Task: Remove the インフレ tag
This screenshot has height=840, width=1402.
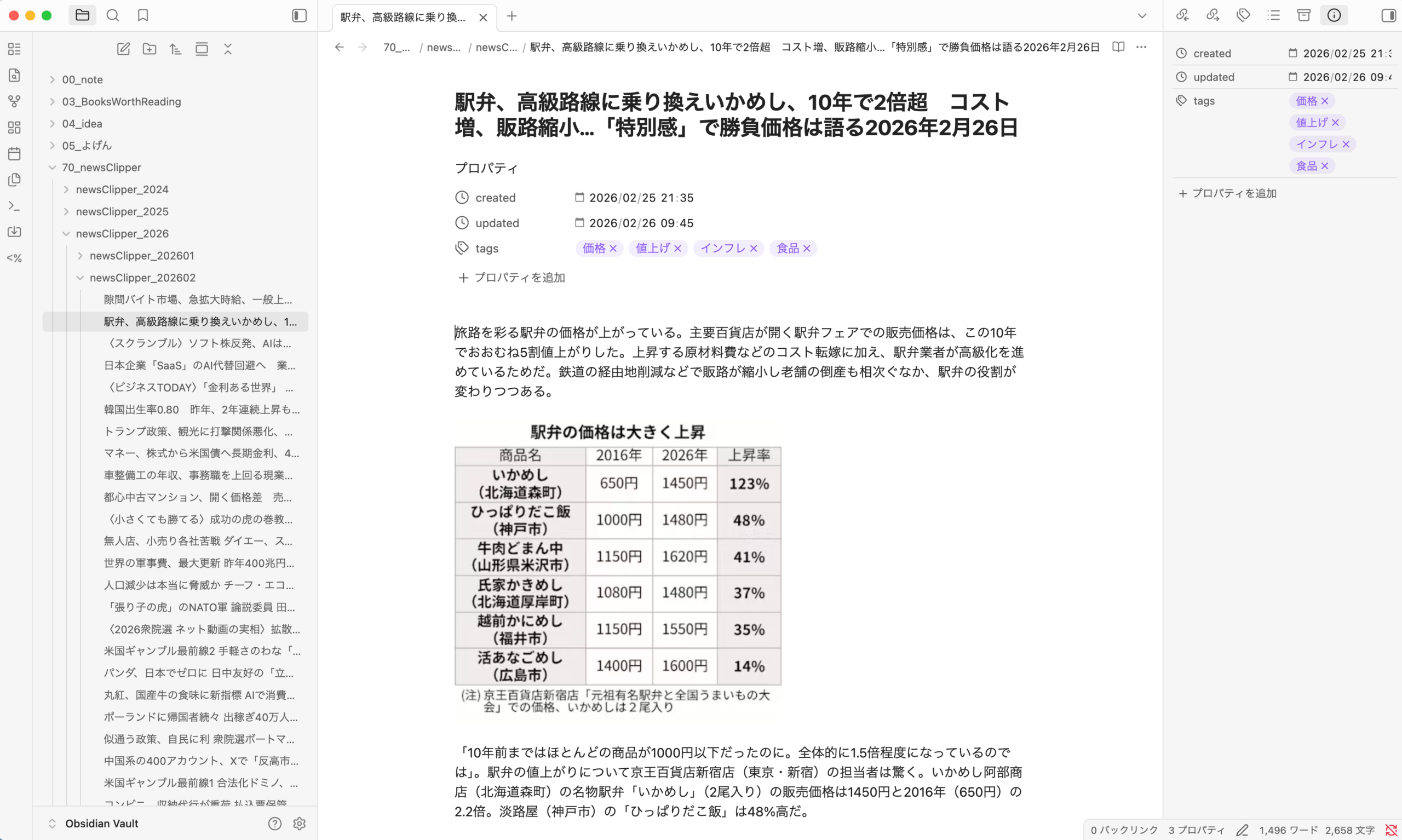Action: [x=754, y=248]
